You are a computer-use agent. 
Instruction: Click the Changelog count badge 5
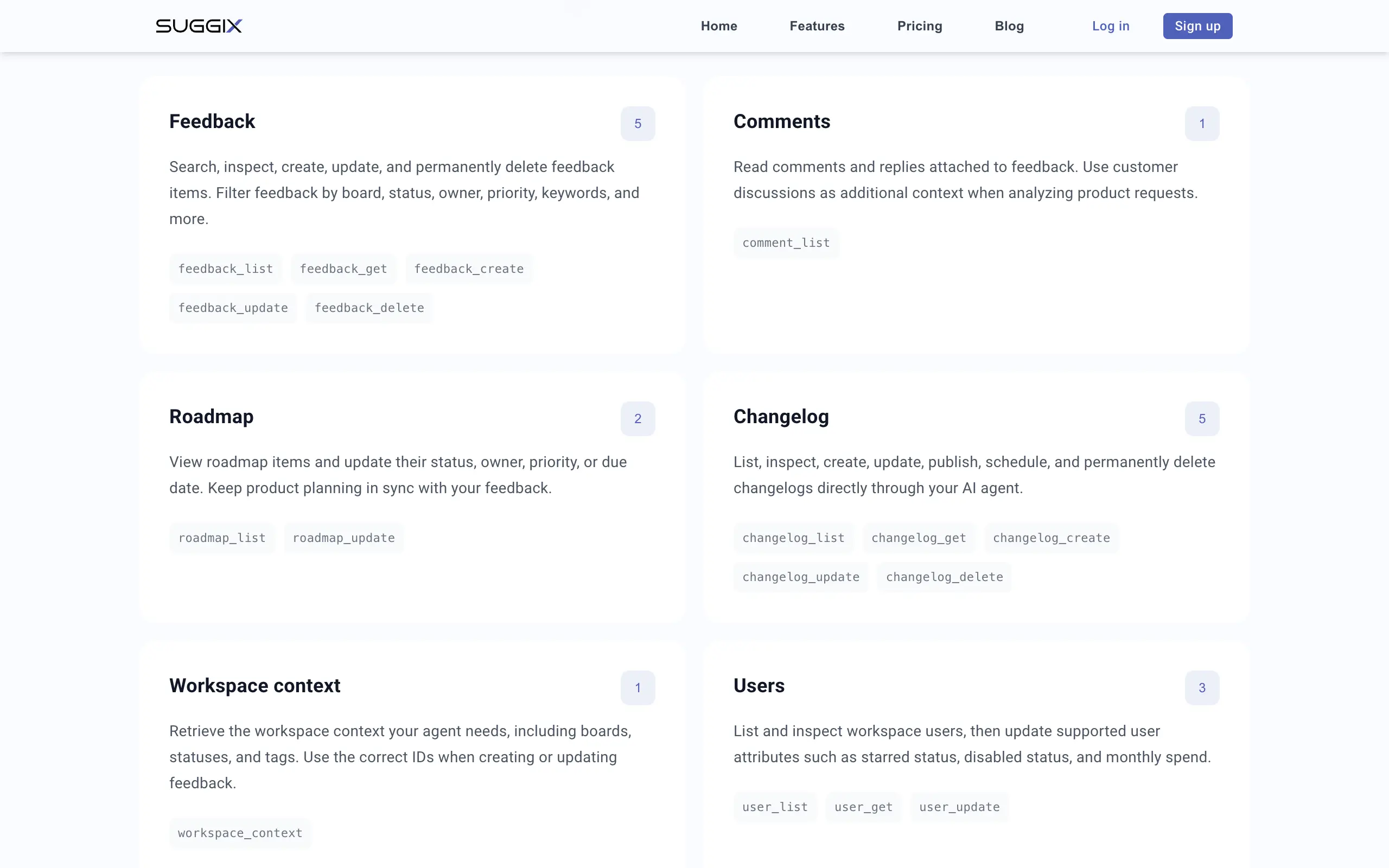pos(1202,418)
